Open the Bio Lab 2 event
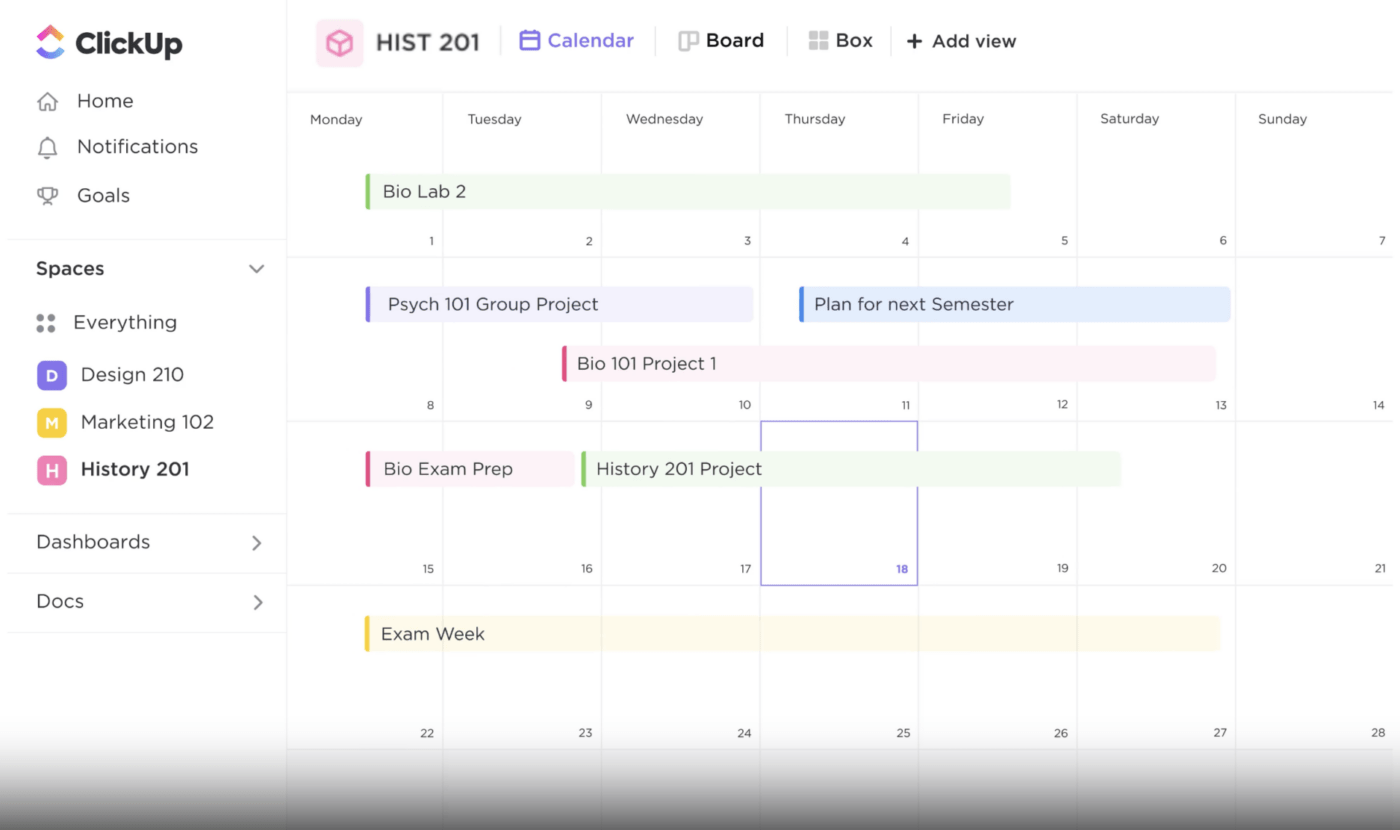This screenshot has width=1400, height=830. 688,192
